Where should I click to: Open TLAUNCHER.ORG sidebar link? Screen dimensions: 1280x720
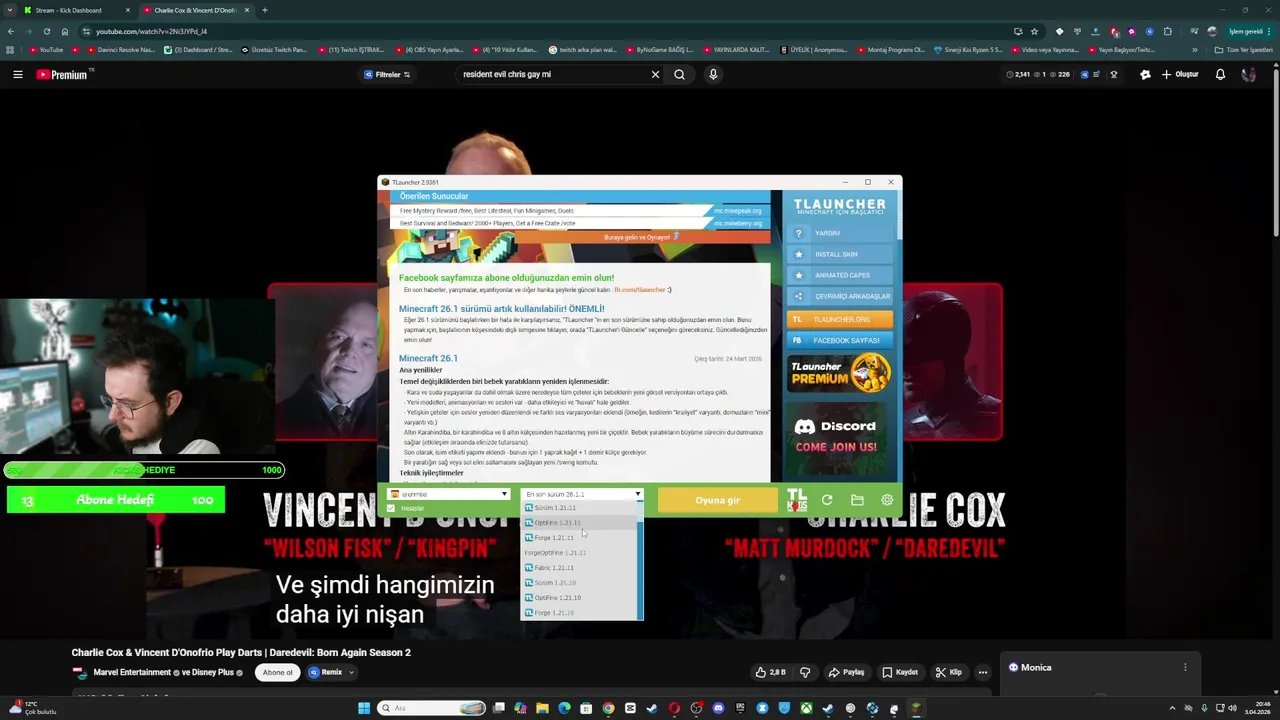pos(840,319)
